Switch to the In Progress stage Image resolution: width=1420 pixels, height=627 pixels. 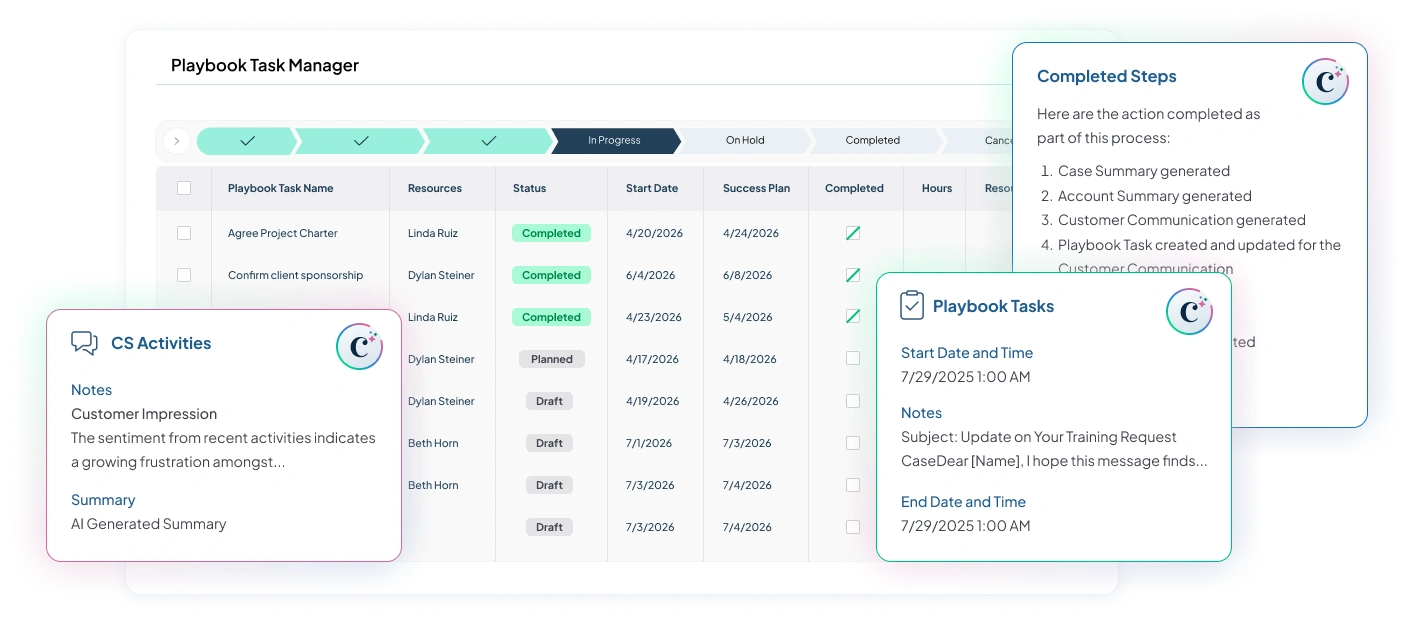(614, 141)
